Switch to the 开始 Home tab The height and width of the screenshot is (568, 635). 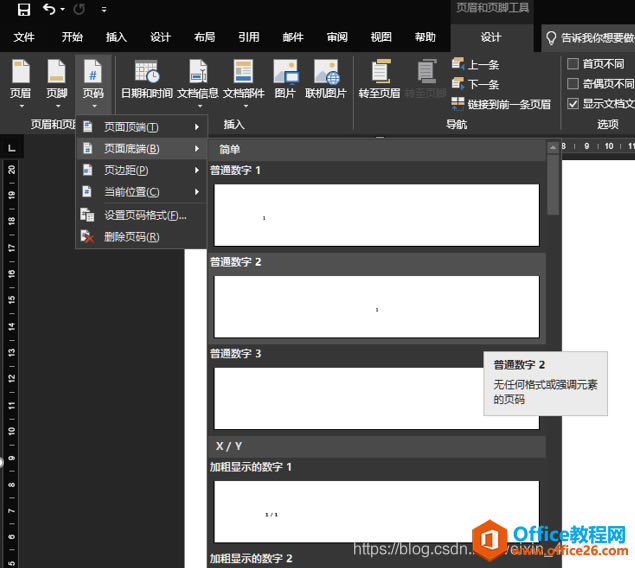72,37
